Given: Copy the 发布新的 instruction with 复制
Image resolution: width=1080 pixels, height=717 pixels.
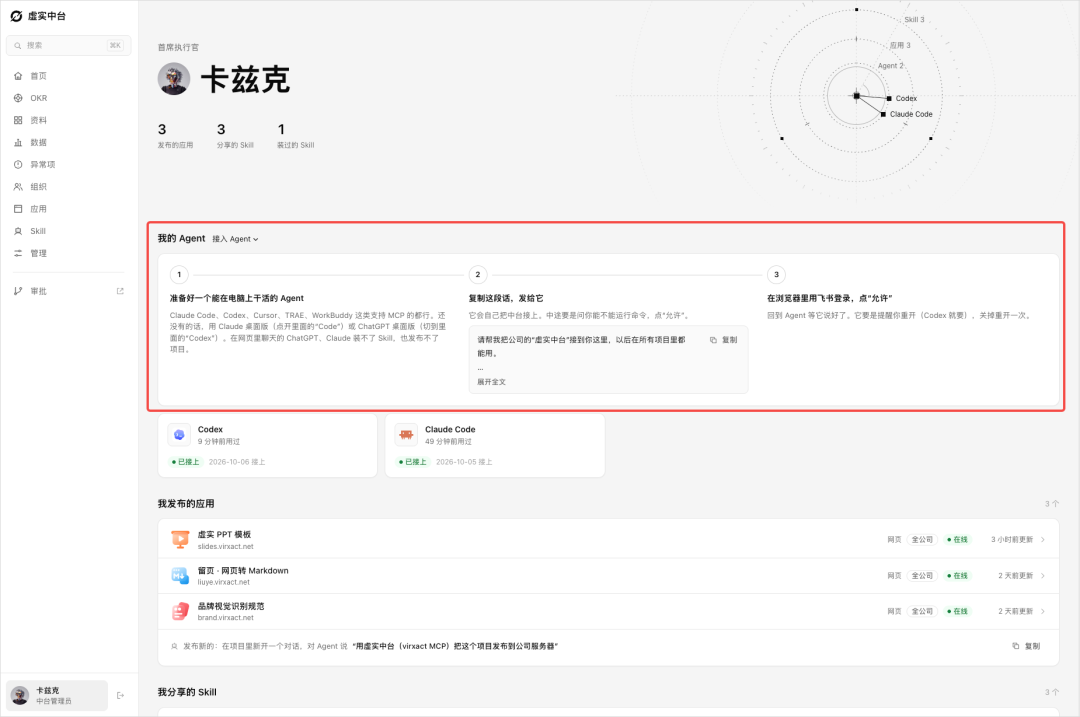Looking at the screenshot, I should pos(1026,646).
